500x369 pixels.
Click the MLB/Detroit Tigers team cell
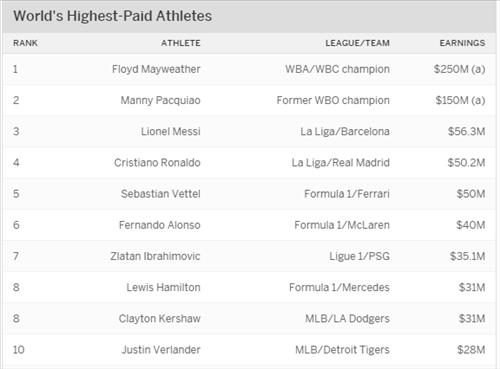coord(342,350)
